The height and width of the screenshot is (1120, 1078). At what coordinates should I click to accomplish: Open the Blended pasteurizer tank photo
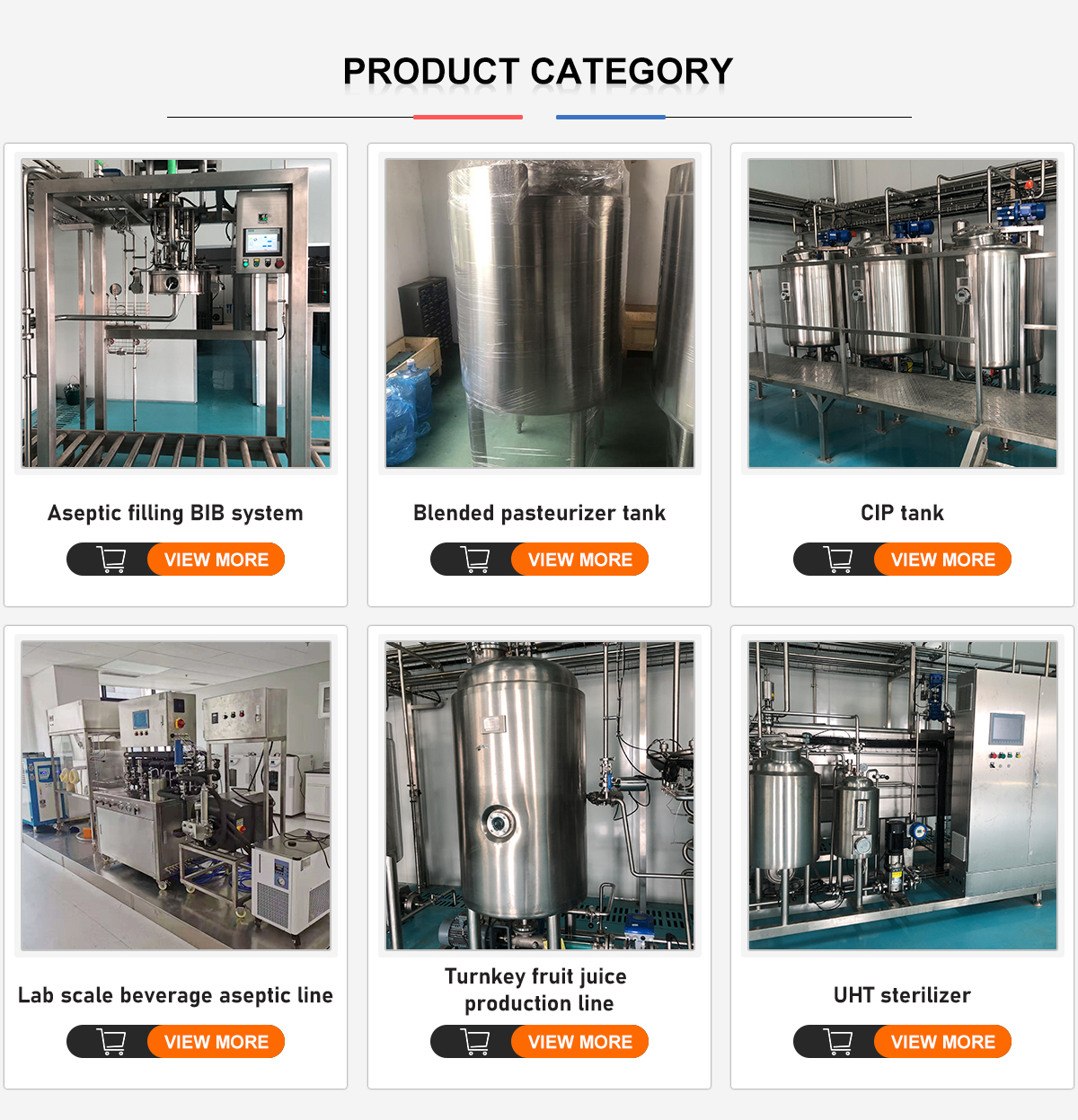click(540, 313)
